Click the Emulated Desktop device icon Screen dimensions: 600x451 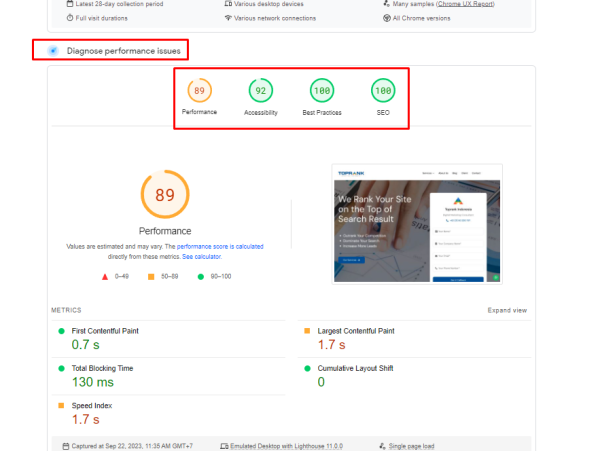[x=225, y=445]
